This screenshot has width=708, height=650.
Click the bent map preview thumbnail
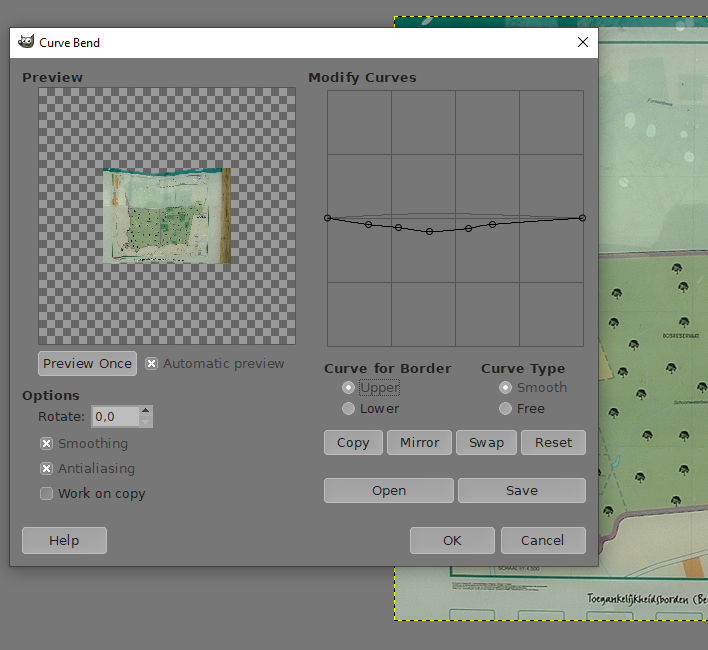coord(167,216)
